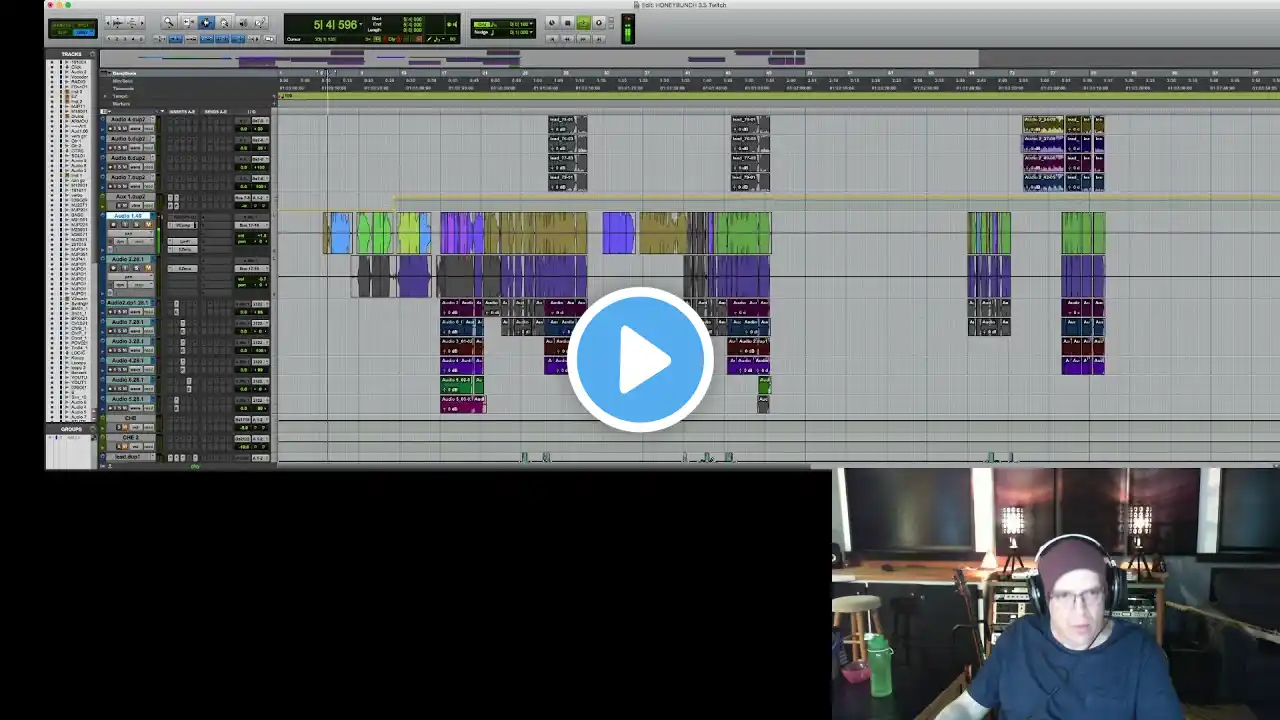The height and width of the screenshot is (720, 1280).
Task: Click the transport Fast Forward button
Action: [x=583, y=39]
